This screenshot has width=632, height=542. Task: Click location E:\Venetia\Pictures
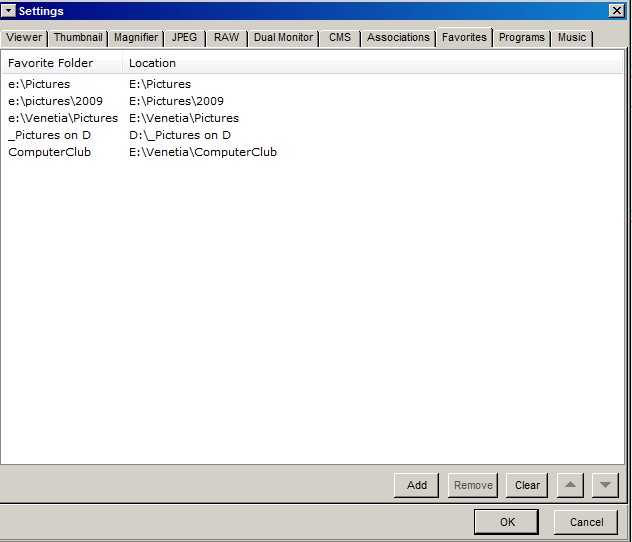(184, 118)
